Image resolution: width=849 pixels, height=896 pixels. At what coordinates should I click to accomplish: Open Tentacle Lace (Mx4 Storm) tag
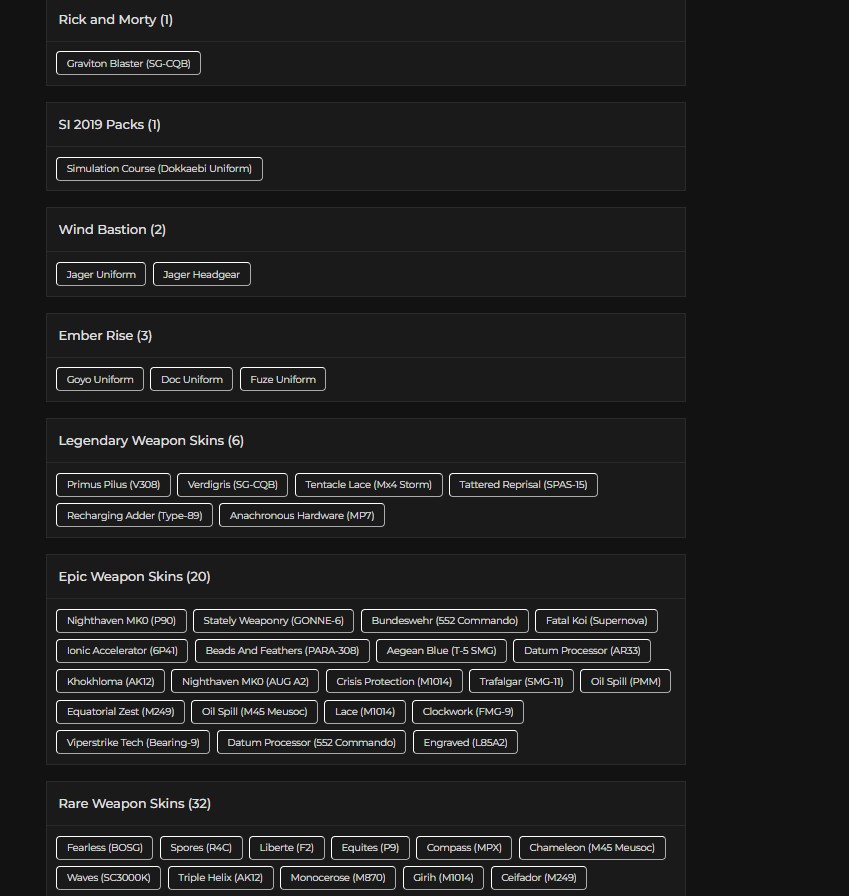coord(369,485)
